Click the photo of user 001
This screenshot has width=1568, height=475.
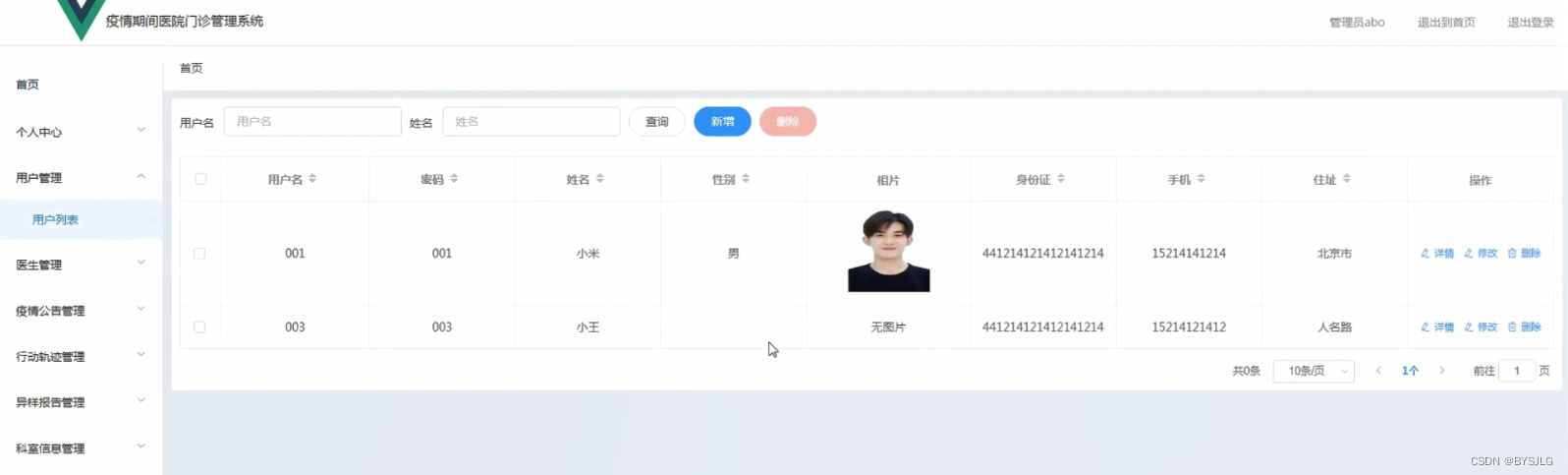(889, 252)
